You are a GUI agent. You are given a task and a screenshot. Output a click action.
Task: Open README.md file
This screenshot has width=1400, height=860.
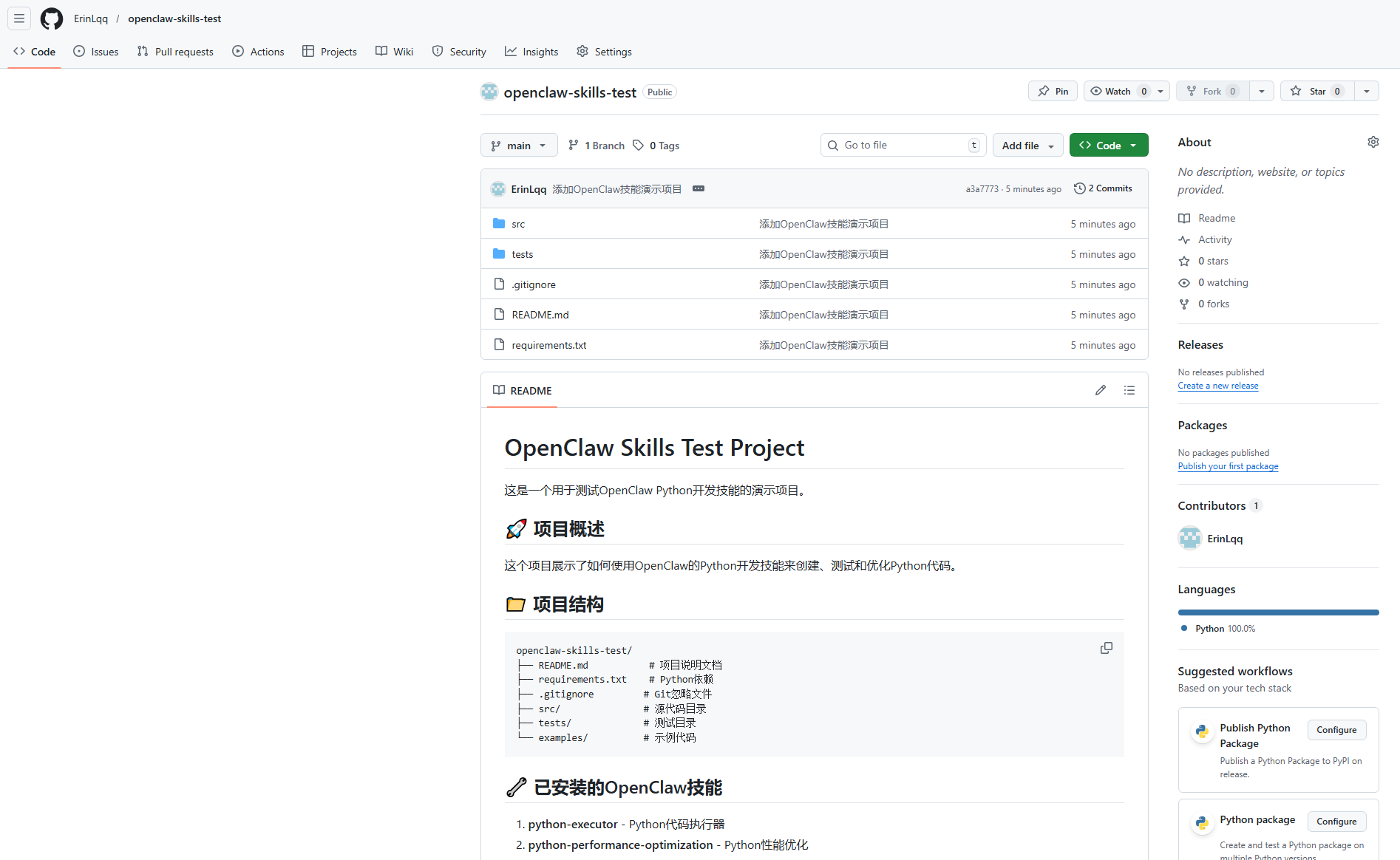540,315
